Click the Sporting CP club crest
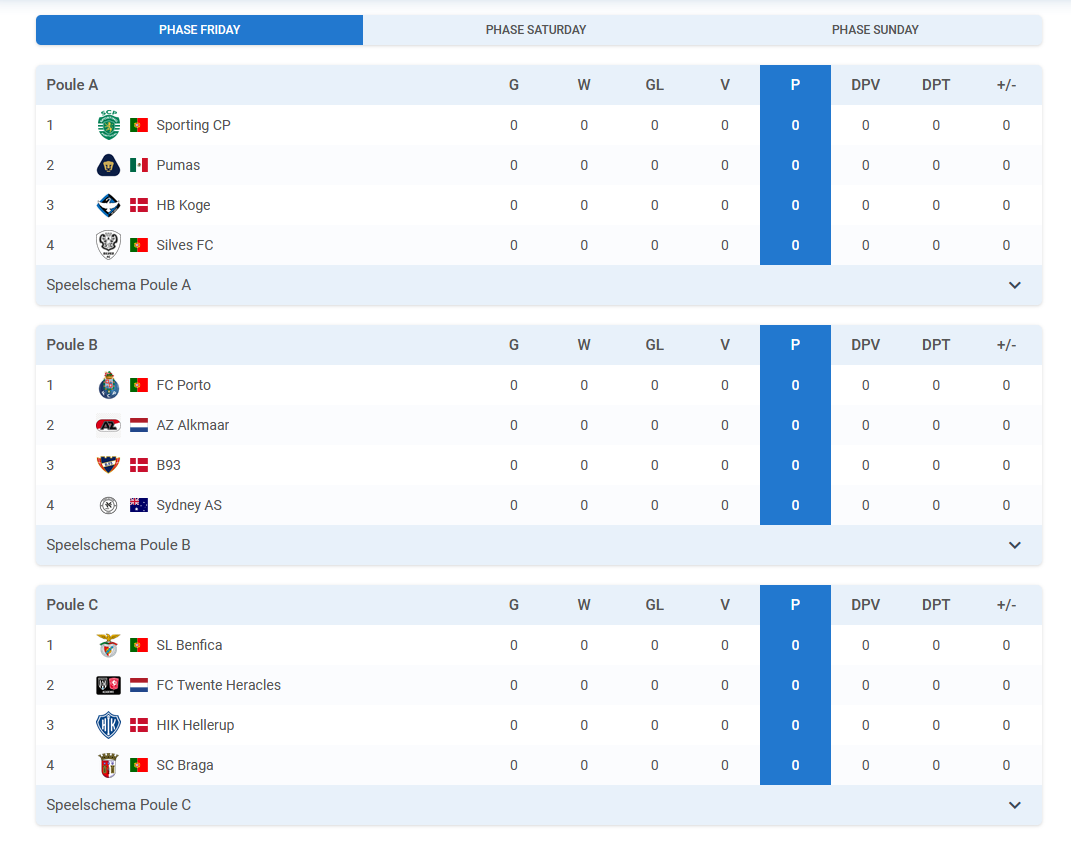Image resolution: width=1071 pixels, height=856 pixels. click(x=109, y=125)
